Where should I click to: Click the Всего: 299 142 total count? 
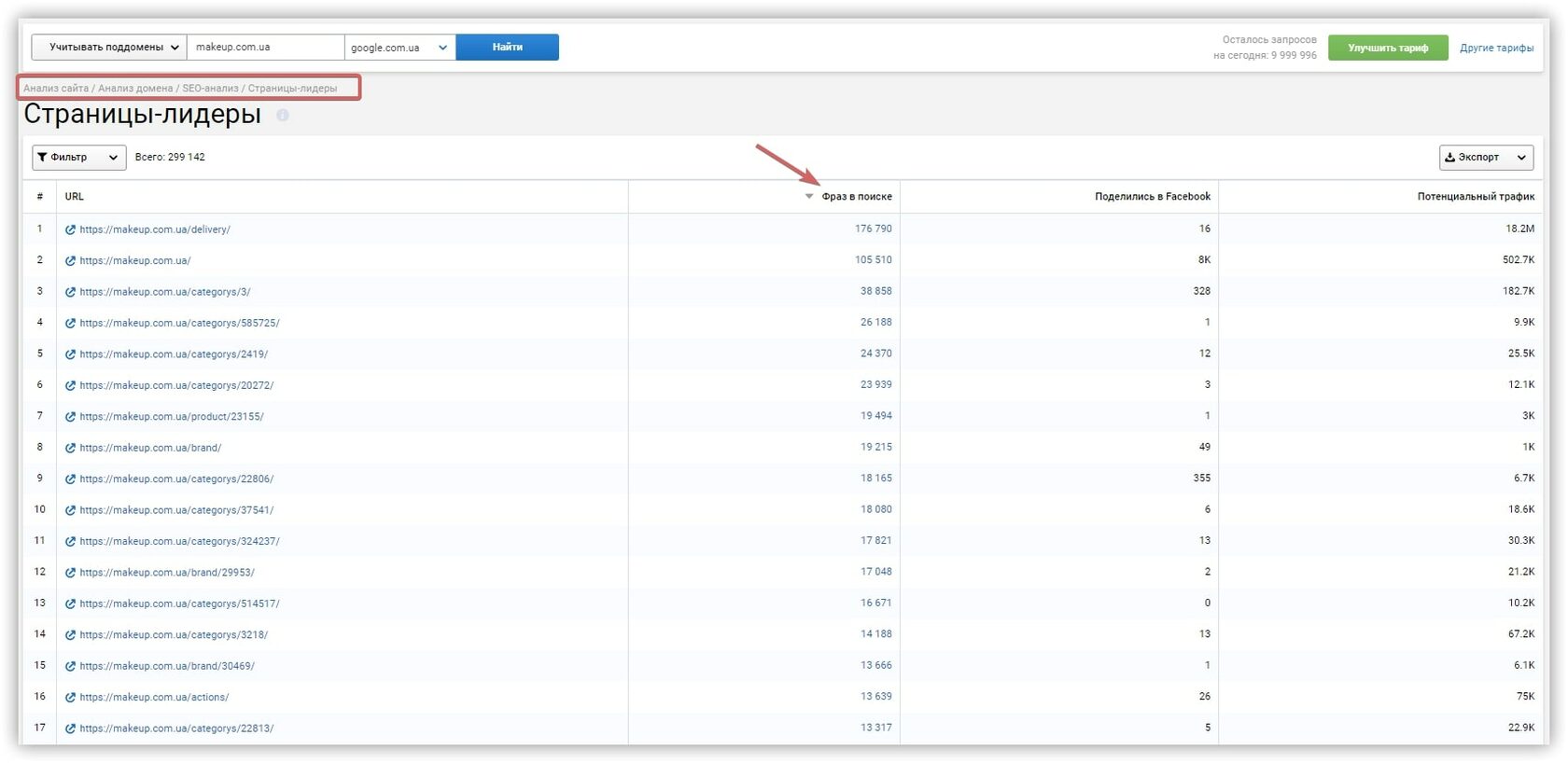click(170, 158)
